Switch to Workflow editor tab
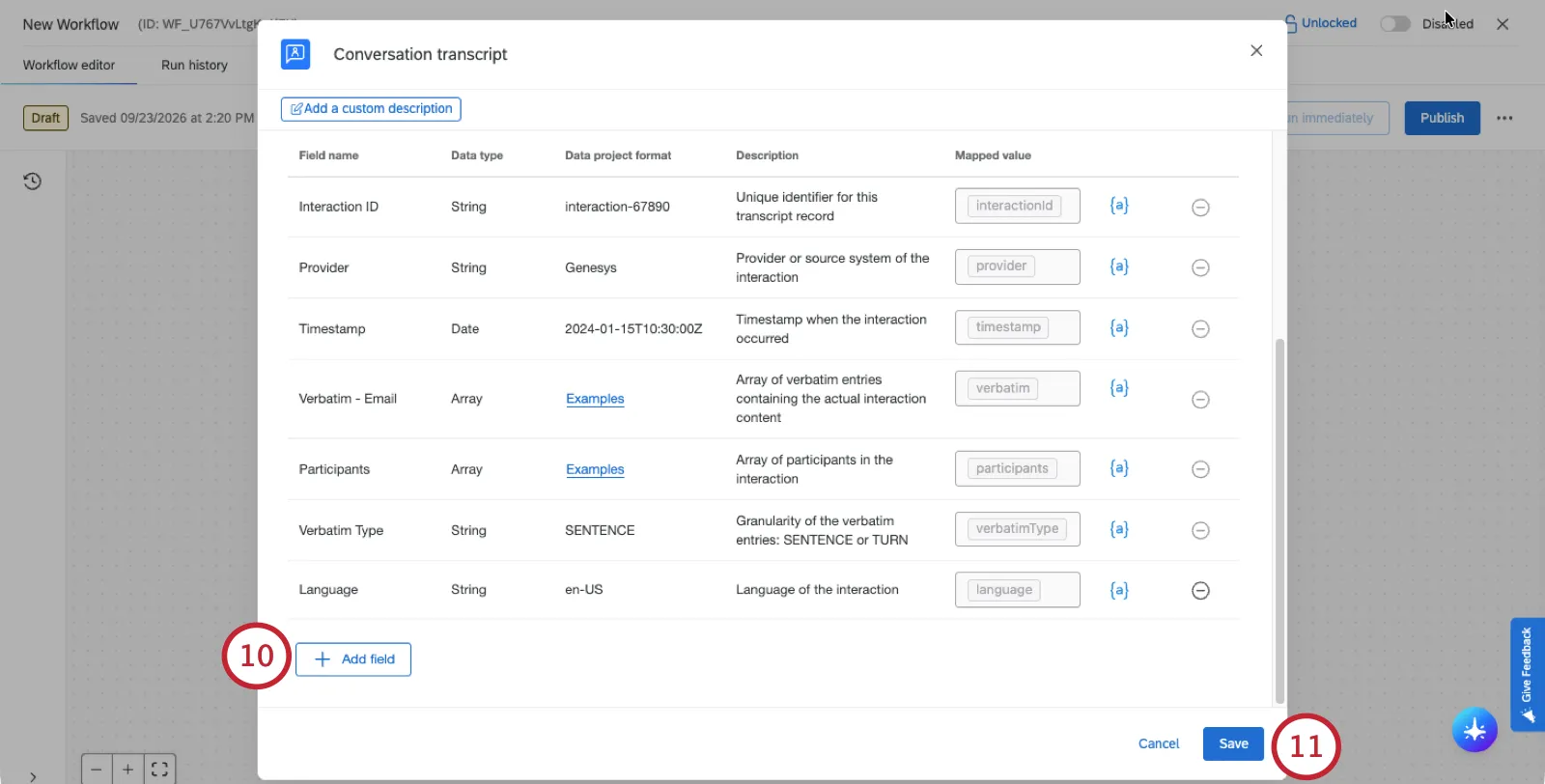Image resolution: width=1545 pixels, height=784 pixels. click(x=69, y=65)
